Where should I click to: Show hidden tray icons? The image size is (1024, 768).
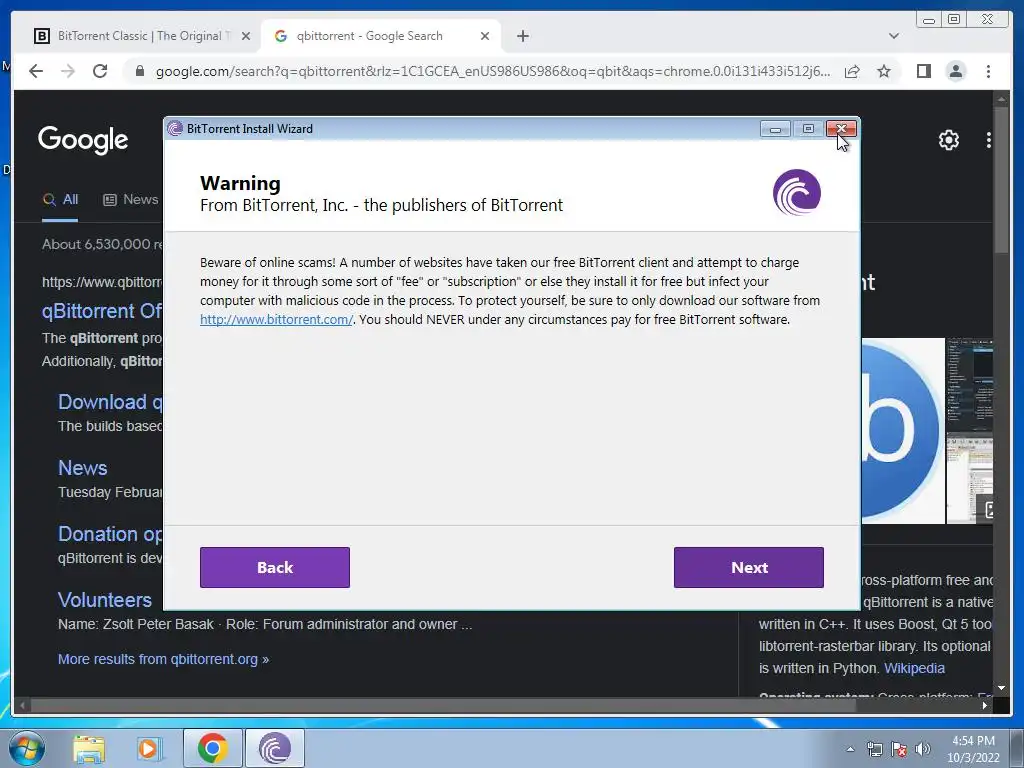(x=850, y=749)
